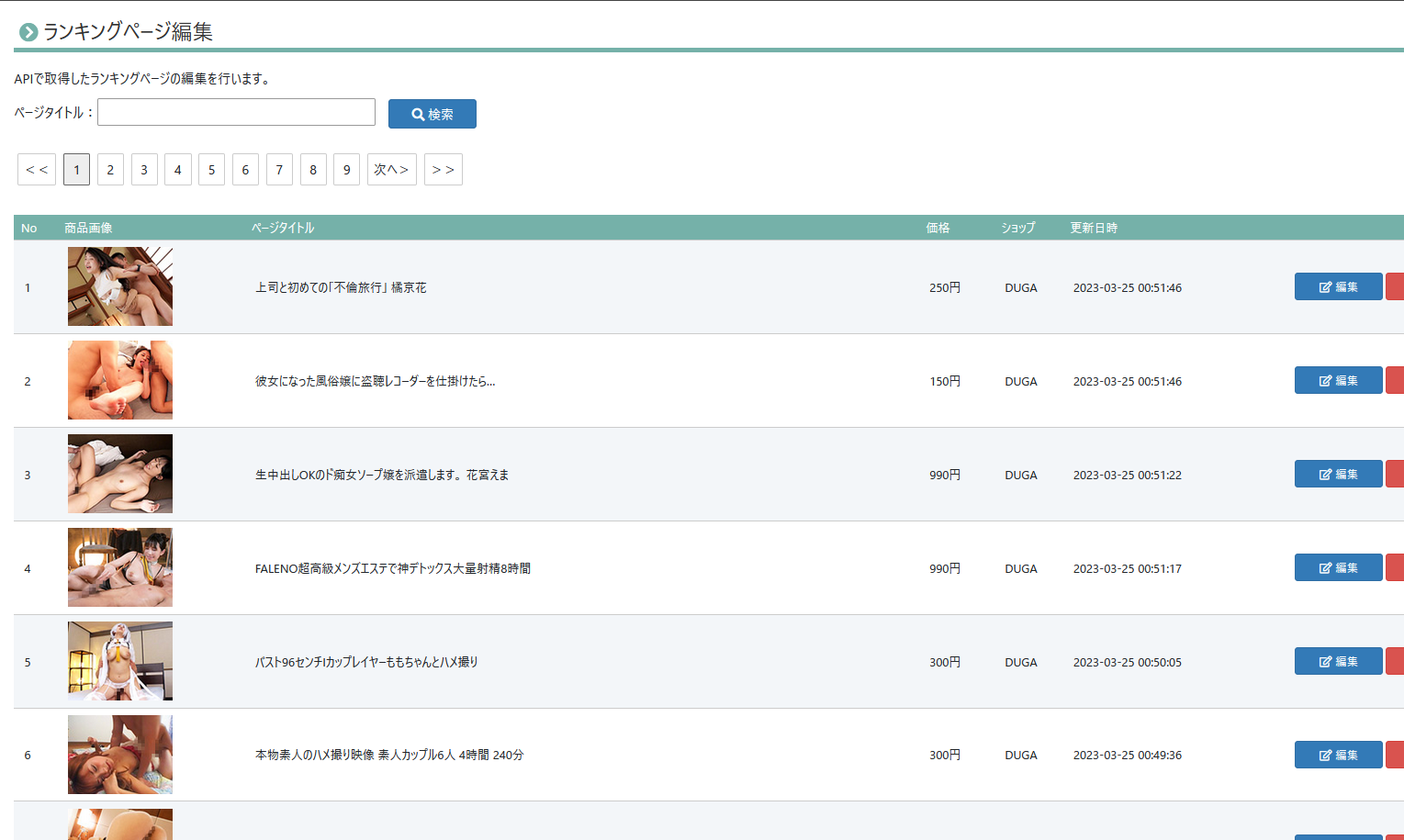
Task: Edit the row 2 ranking entry
Action: coord(1338,380)
